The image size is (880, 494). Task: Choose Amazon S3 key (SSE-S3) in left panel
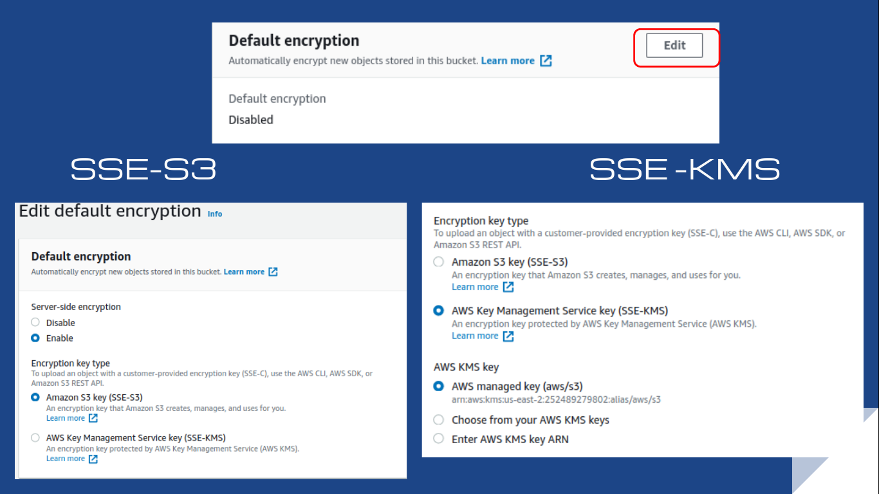pos(36,397)
